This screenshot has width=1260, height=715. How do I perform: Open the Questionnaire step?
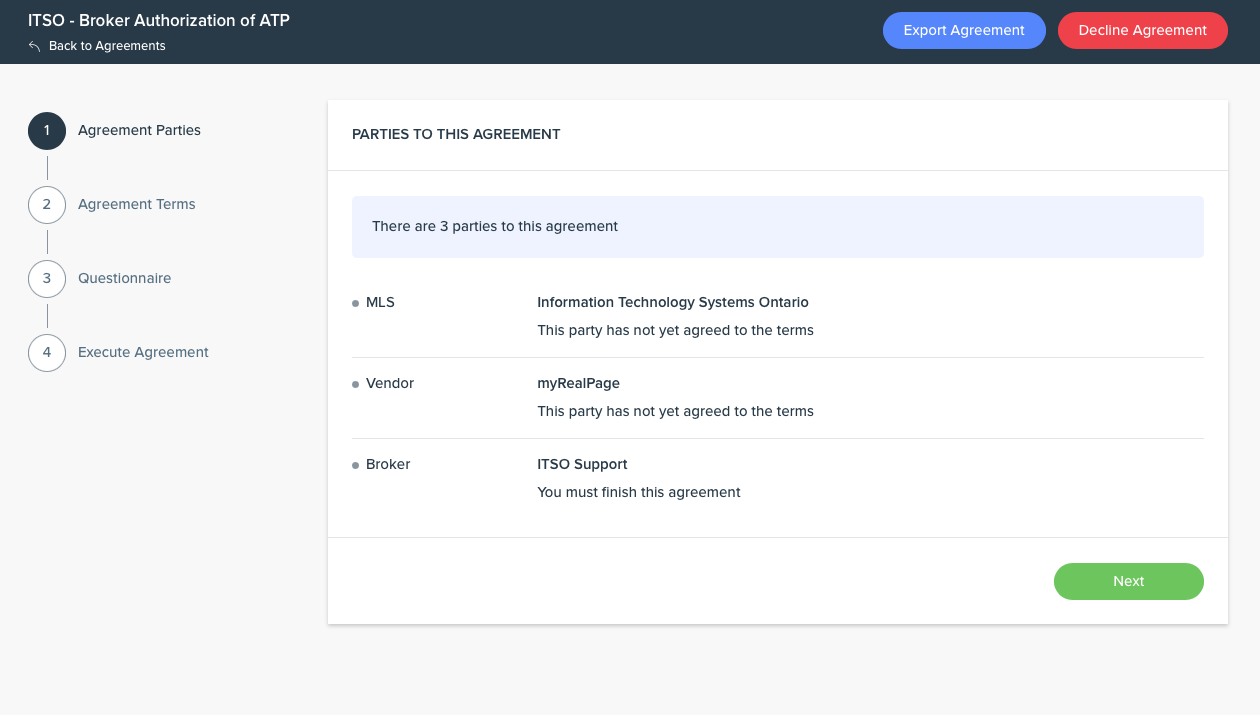124,278
